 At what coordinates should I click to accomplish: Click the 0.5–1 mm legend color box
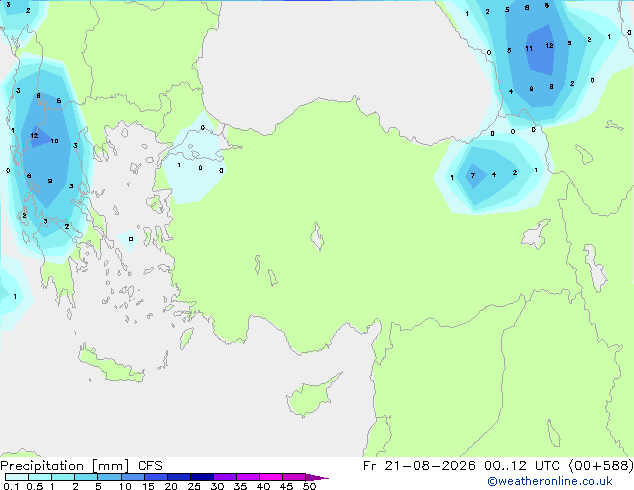click(x=40, y=477)
